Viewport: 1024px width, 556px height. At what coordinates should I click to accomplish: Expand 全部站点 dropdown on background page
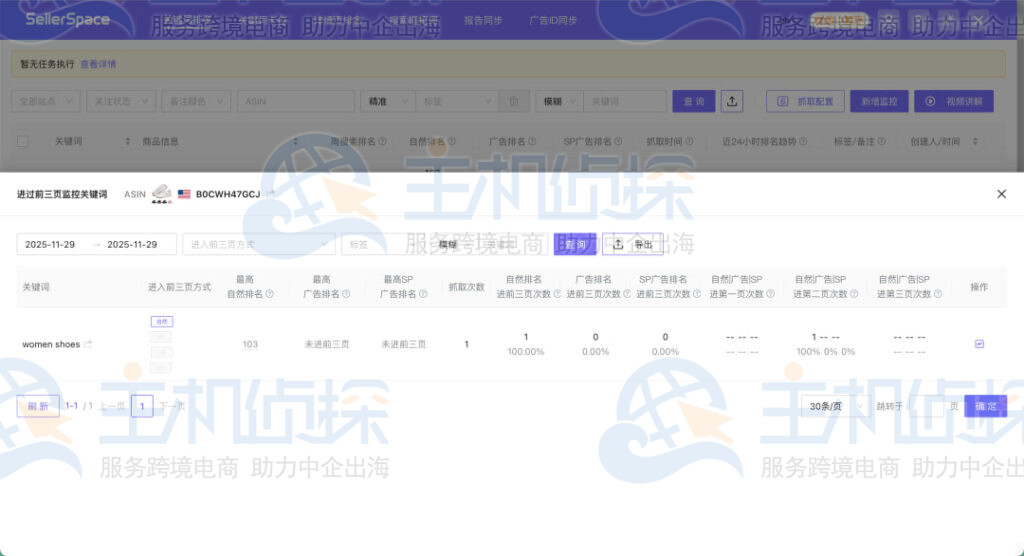click(x=46, y=101)
